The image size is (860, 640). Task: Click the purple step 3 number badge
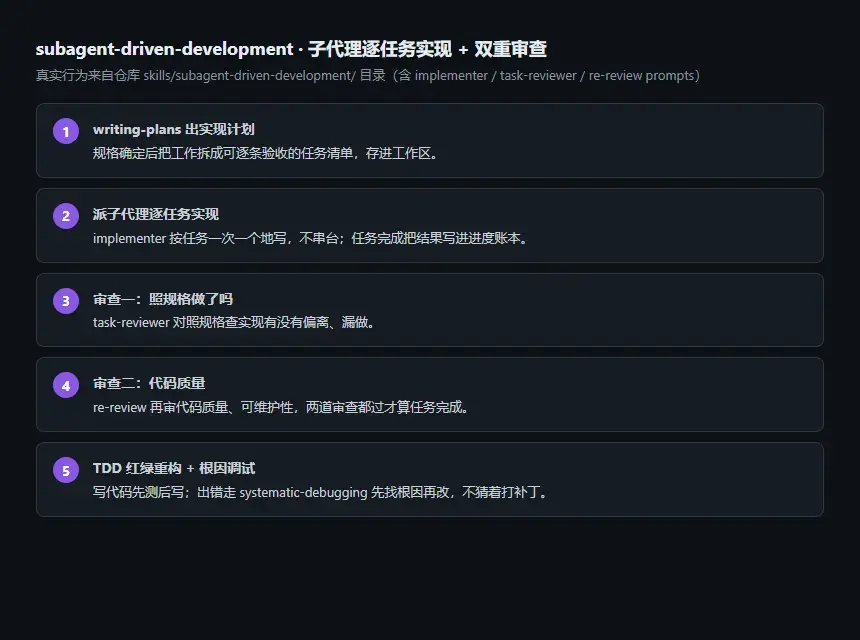pos(66,301)
